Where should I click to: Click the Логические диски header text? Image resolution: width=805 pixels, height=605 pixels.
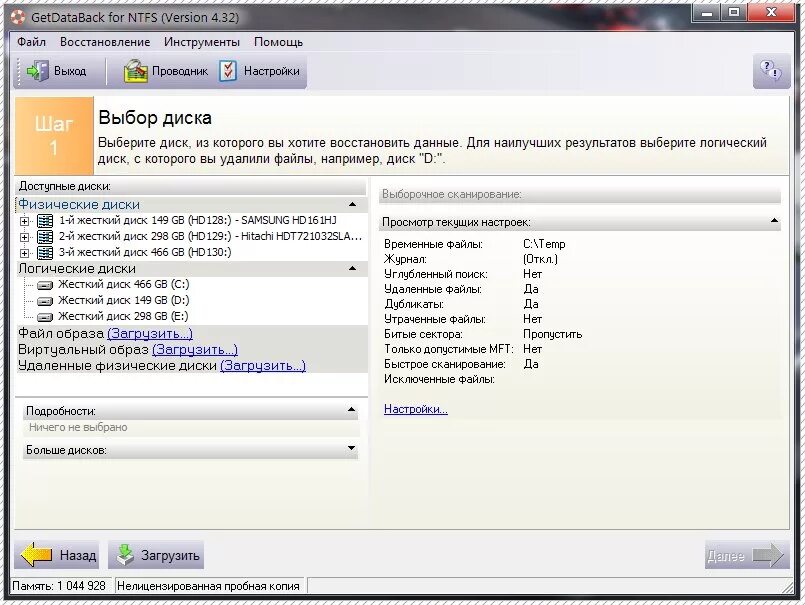pyautogui.click(x=77, y=269)
